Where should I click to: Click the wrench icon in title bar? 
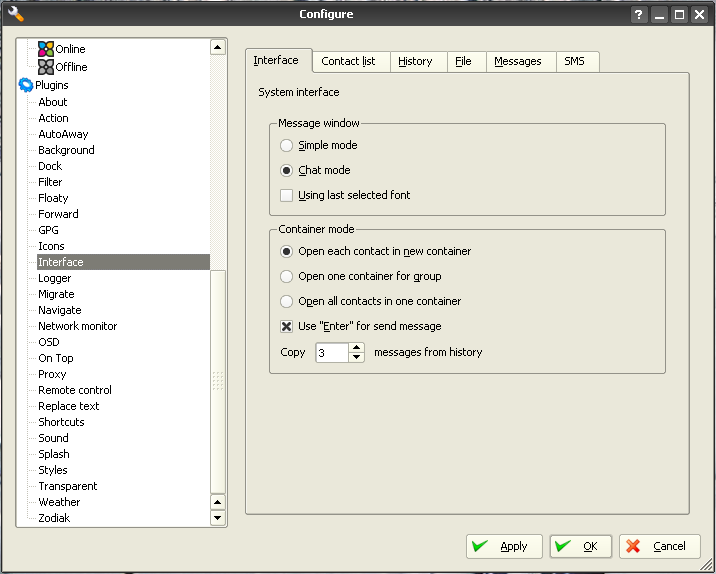pos(16,14)
